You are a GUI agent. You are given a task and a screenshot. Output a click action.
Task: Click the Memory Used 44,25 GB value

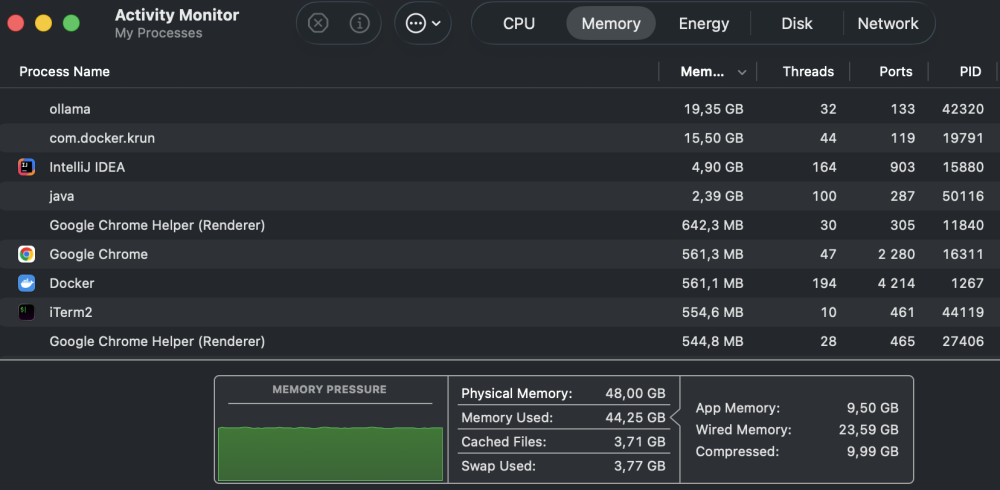[635, 418]
